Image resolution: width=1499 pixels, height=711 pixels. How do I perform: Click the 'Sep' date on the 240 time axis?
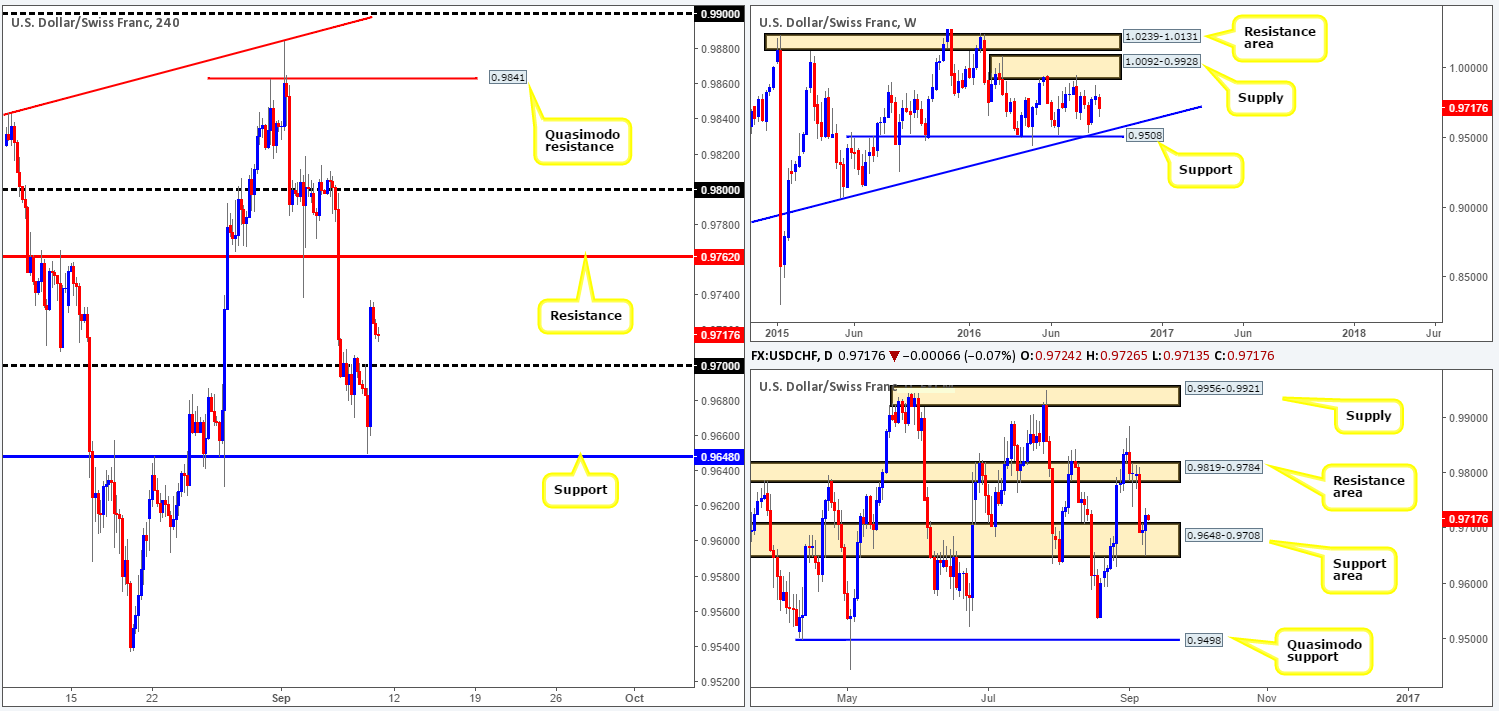point(280,697)
